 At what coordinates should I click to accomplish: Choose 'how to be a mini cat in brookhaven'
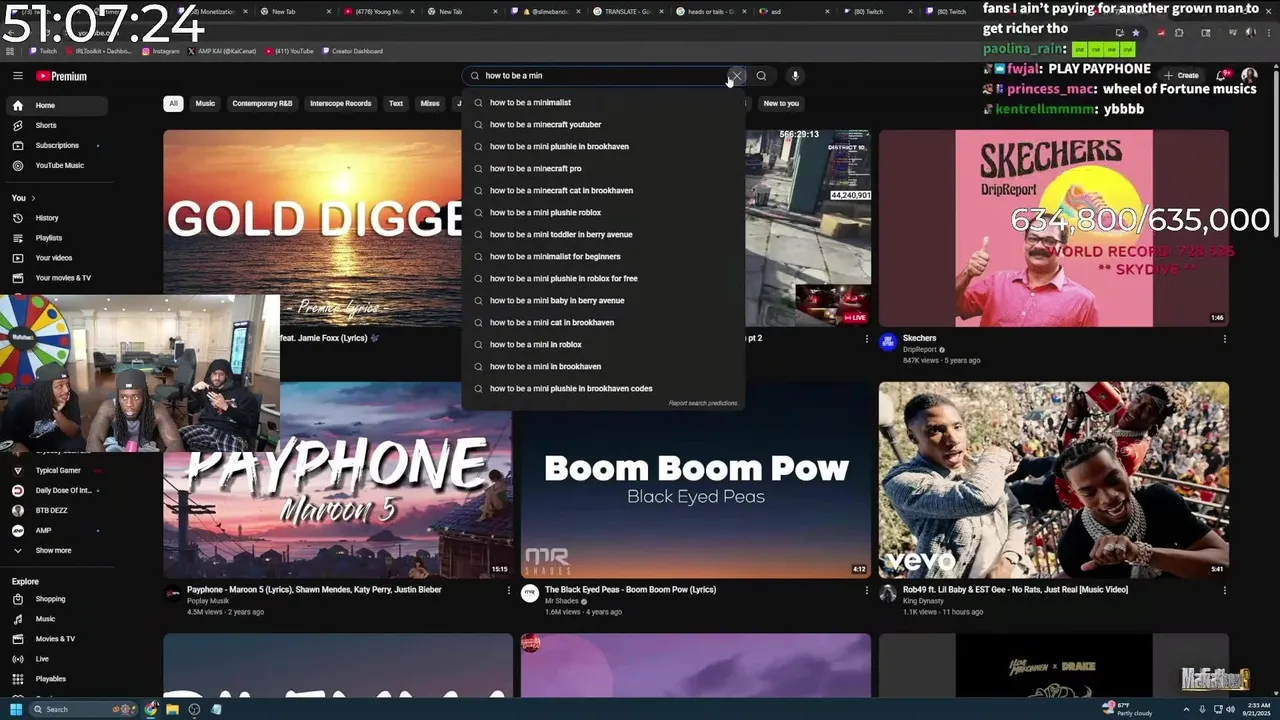(x=603, y=322)
